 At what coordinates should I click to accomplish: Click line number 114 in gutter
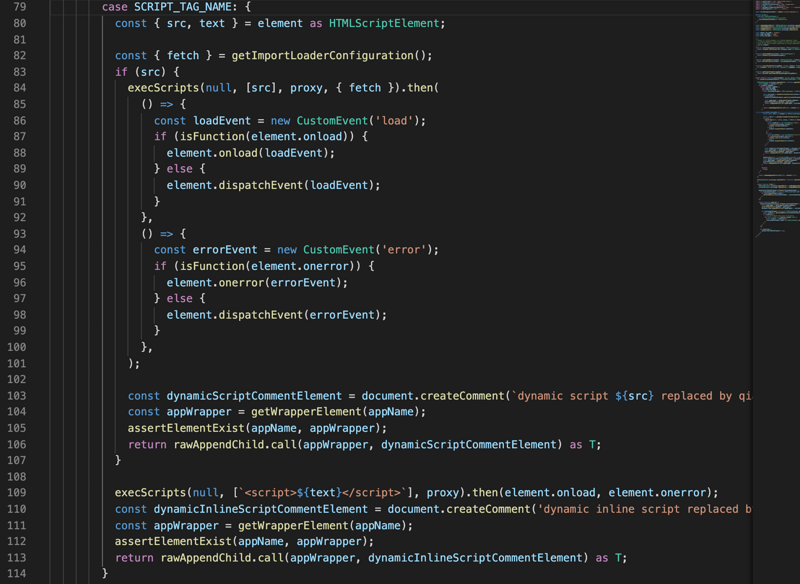(16, 573)
